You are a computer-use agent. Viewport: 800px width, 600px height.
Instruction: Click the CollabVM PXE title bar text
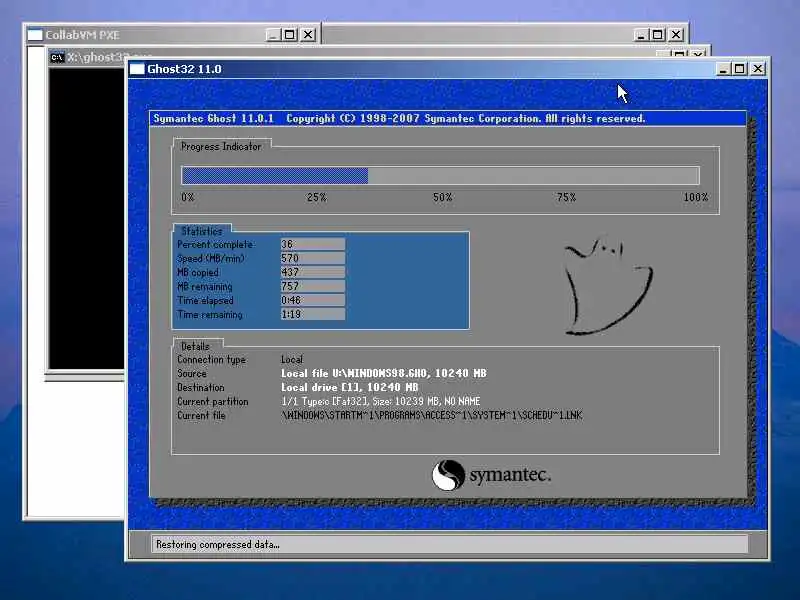coord(82,35)
